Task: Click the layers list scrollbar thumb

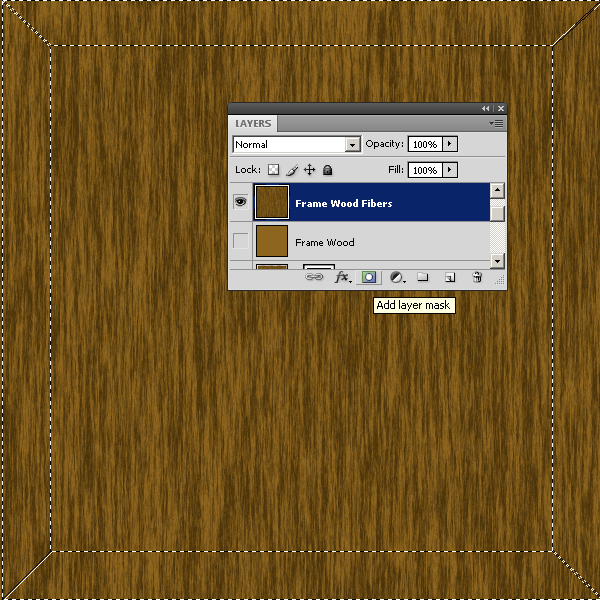Action: [497, 214]
